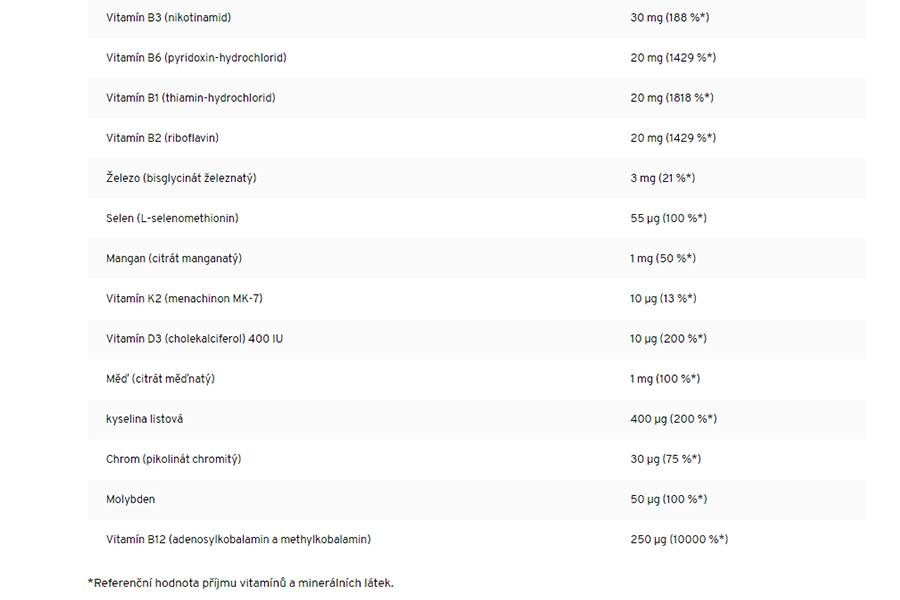This screenshot has width=900, height=600.
Task: Click the Vitamín B12 (adenosylkobalamin a methylkobalamin) label
Action: coord(238,539)
